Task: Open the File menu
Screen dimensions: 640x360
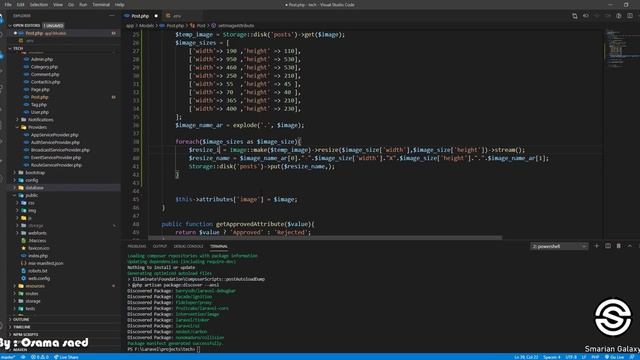Action: 8,4
